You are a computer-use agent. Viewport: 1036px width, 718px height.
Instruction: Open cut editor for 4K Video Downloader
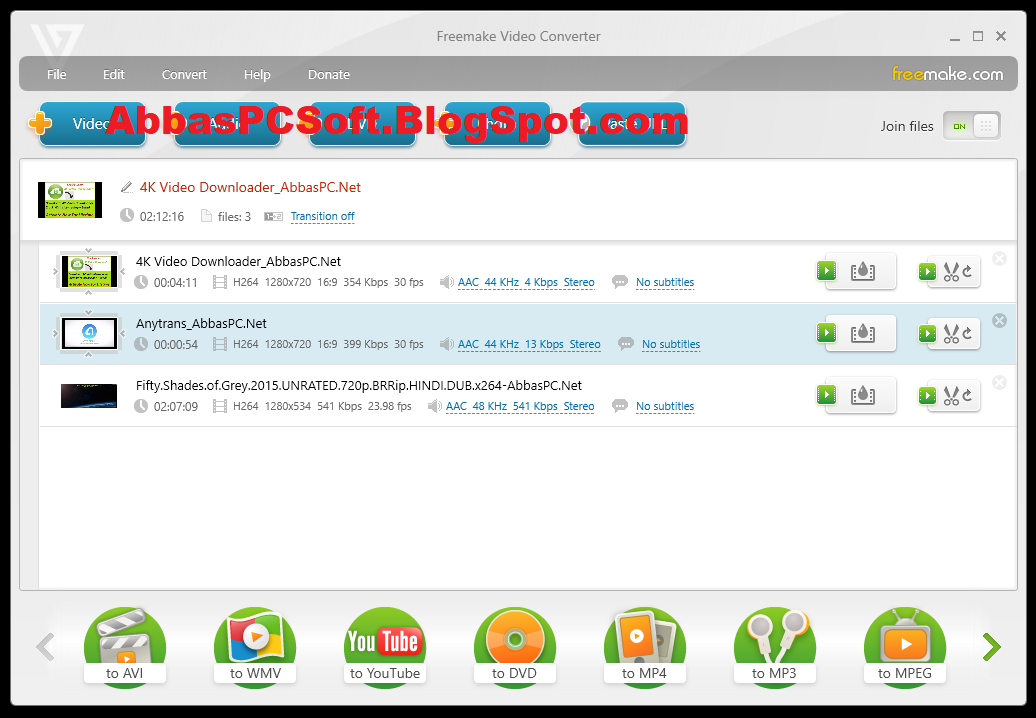949,271
